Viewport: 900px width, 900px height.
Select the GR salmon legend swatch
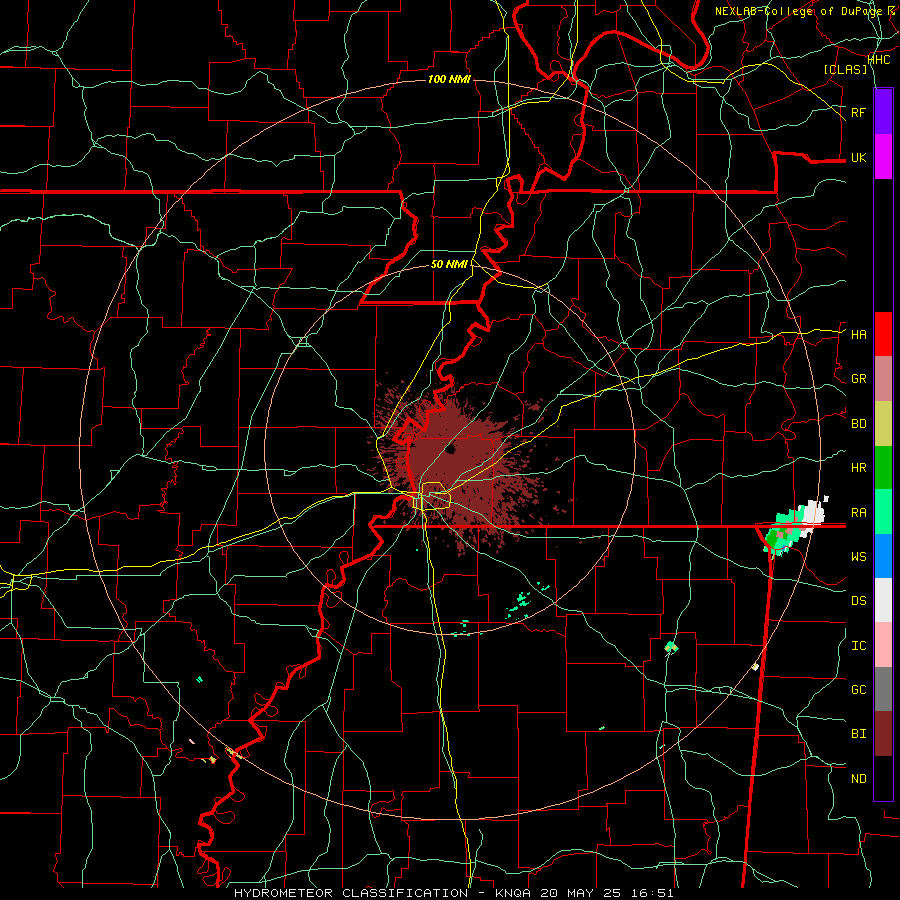pos(883,378)
